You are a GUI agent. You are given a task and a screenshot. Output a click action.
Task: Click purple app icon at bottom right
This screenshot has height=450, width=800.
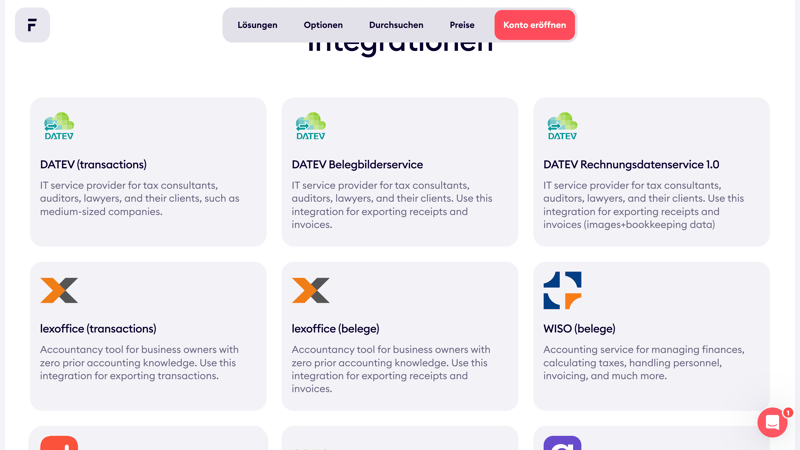[562, 443]
